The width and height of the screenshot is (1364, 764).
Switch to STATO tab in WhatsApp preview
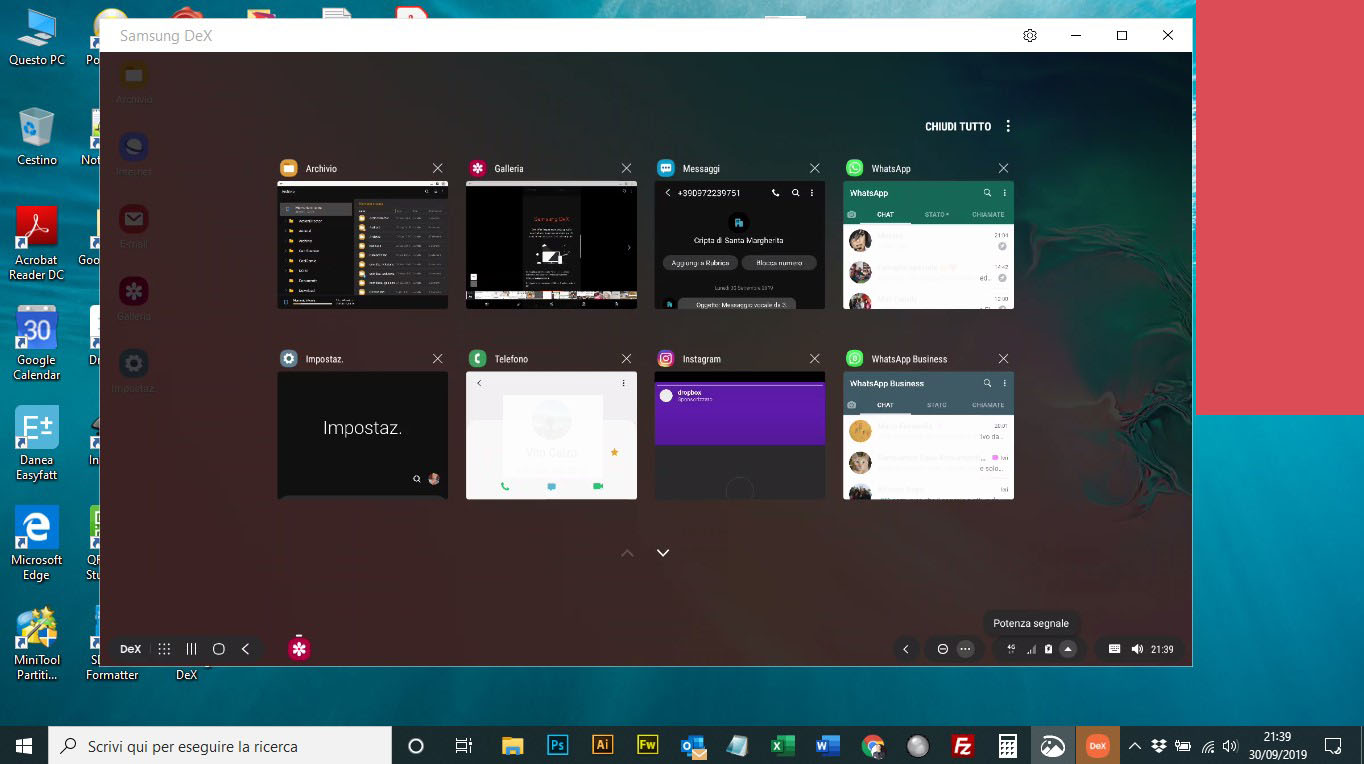tap(936, 215)
